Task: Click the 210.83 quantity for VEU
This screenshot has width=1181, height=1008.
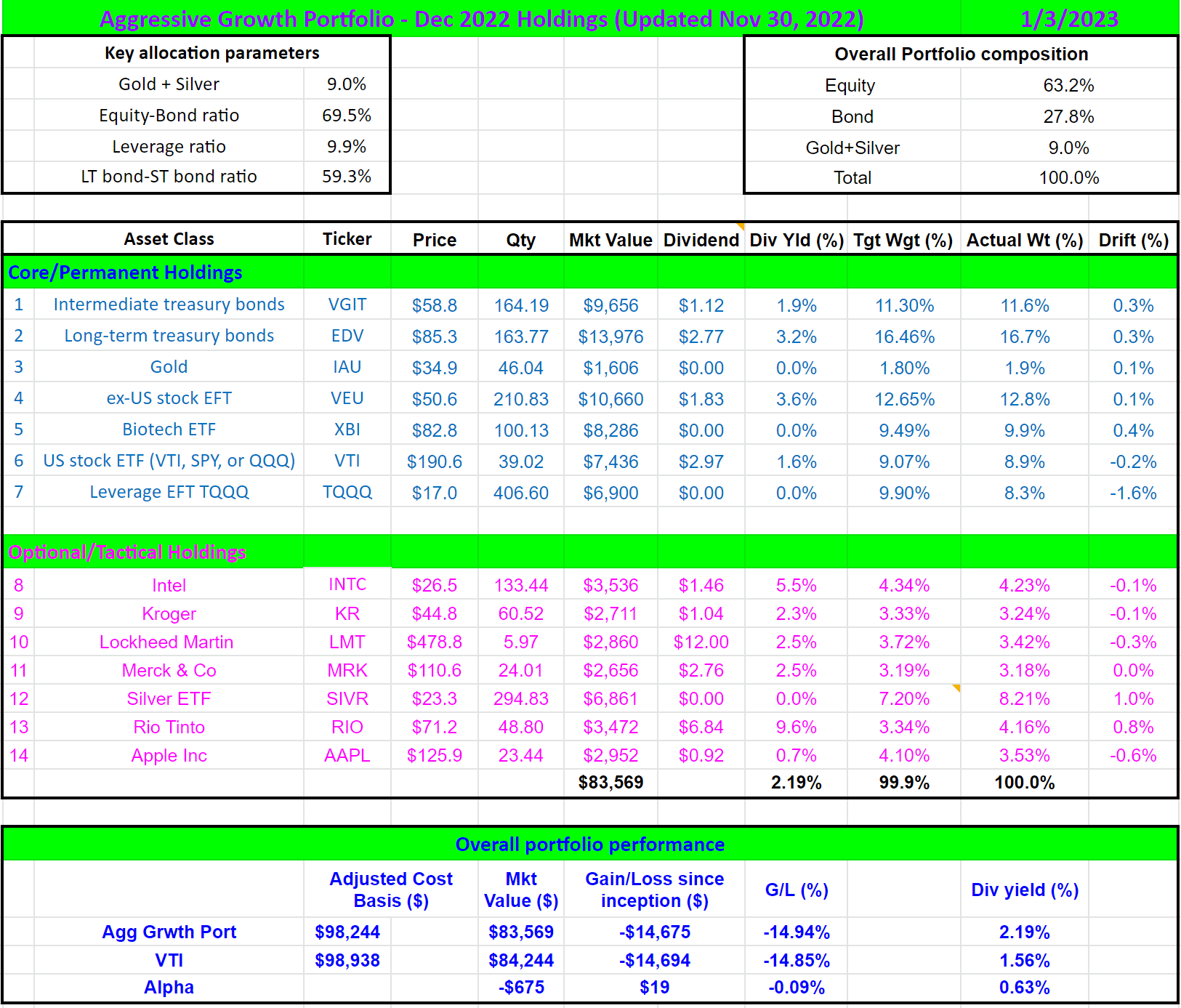Action: [x=520, y=400]
